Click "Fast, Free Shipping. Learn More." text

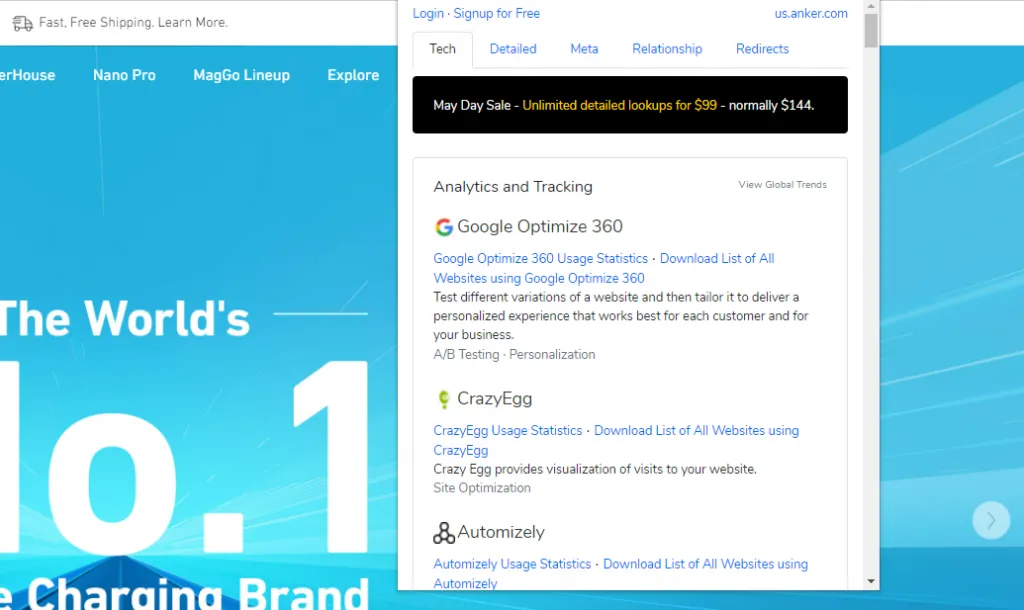(133, 23)
